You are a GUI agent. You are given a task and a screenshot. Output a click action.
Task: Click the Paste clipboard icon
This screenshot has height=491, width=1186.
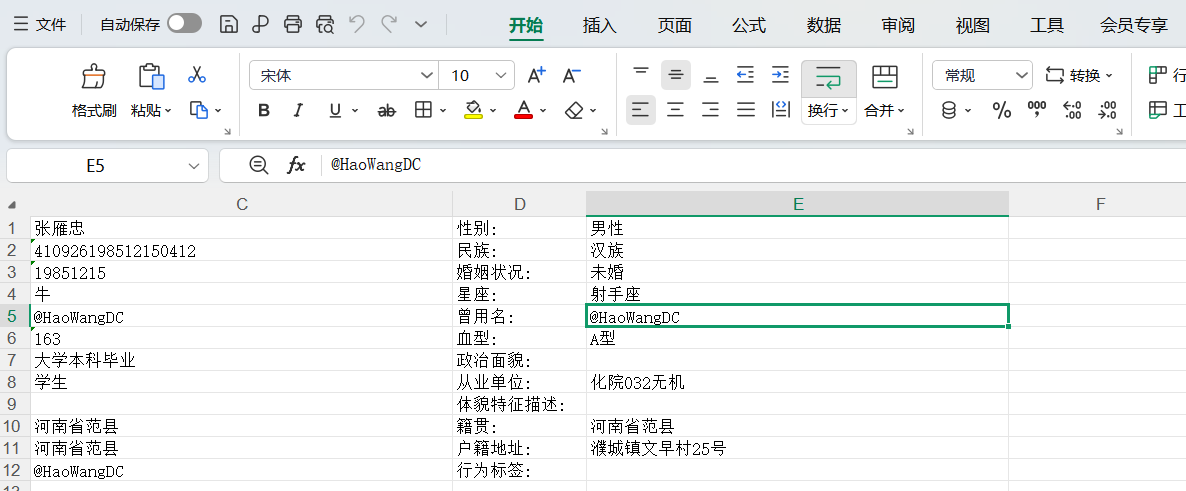(151, 76)
